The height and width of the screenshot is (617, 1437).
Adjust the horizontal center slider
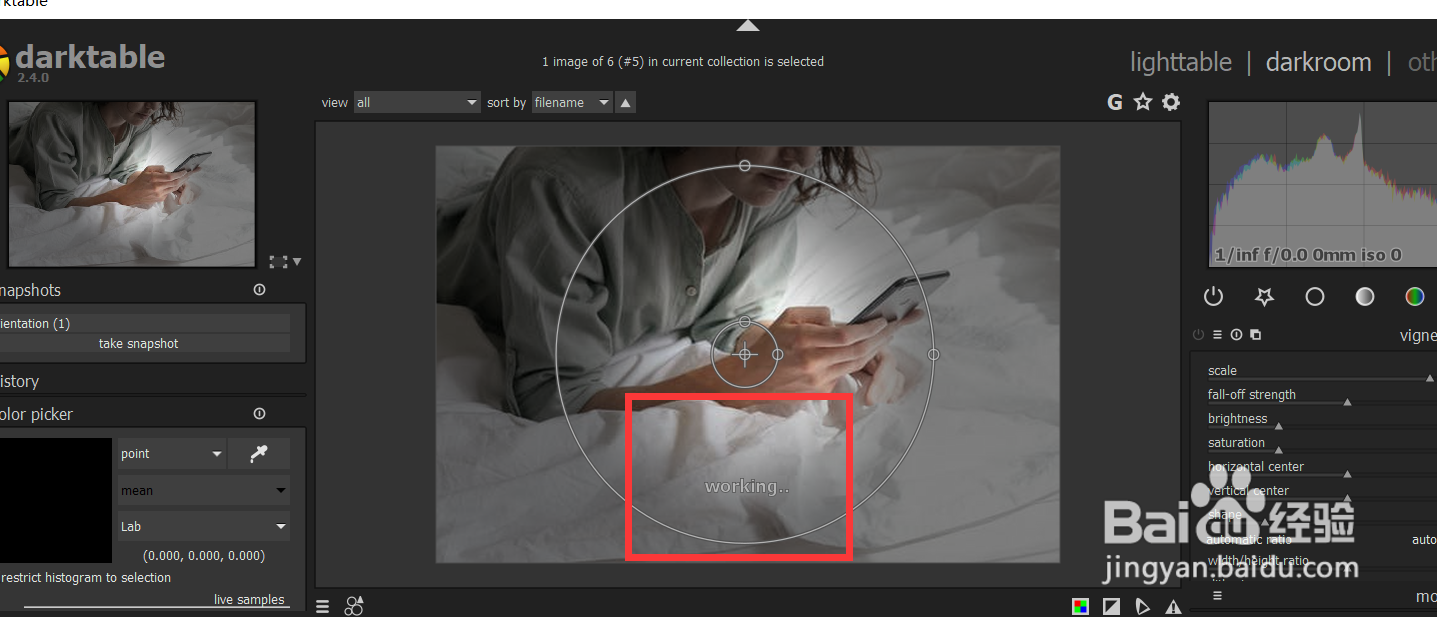click(x=1320, y=469)
